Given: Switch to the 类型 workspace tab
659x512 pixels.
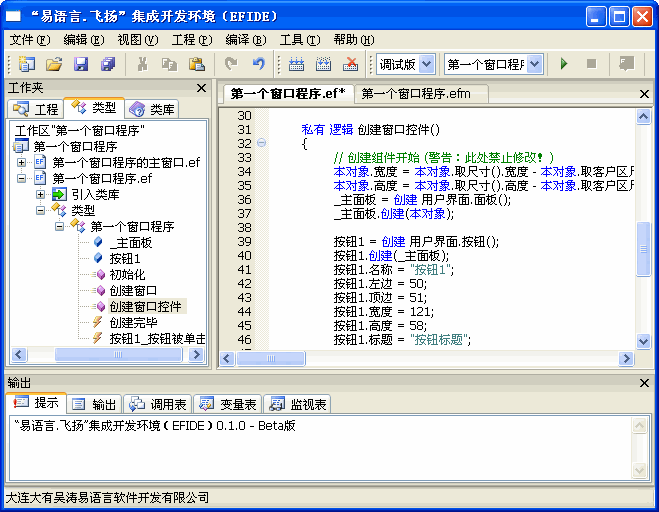Looking at the screenshot, I should pyautogui.click(x=94, y=108).
